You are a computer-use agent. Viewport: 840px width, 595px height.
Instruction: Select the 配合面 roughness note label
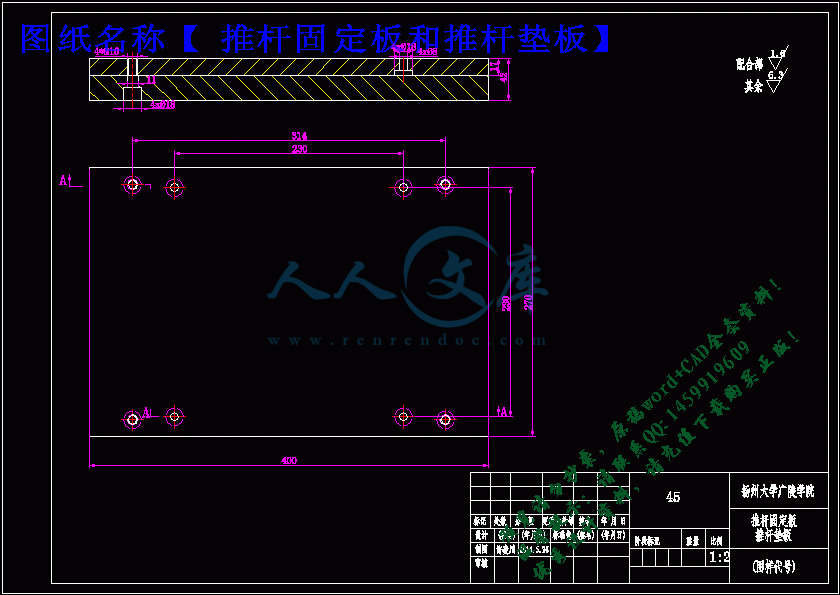point(749,65)
